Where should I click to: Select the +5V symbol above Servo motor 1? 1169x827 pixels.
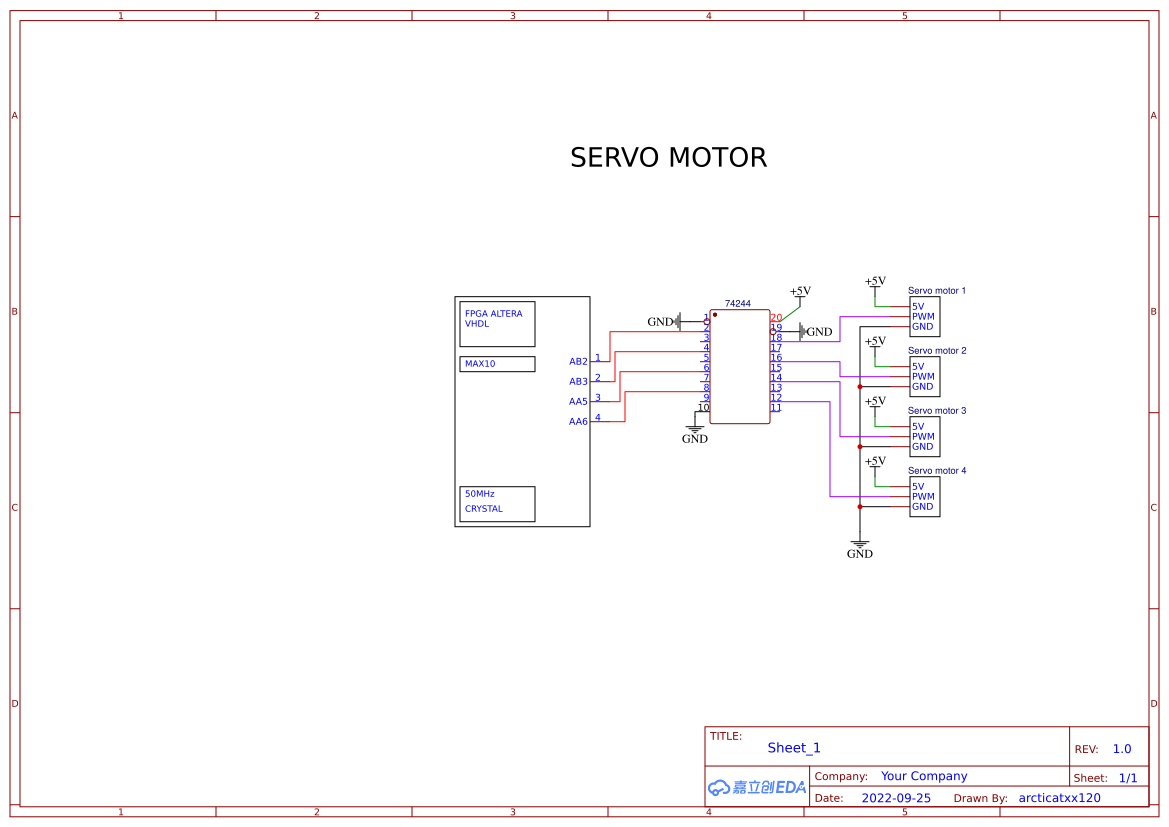pos(875,282)
